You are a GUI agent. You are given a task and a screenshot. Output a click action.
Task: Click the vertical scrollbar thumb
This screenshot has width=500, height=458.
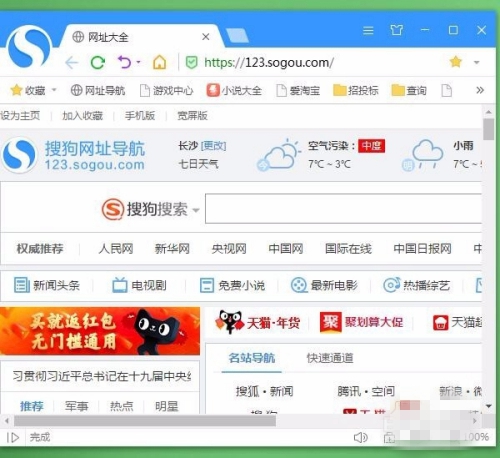coord(489,129)
